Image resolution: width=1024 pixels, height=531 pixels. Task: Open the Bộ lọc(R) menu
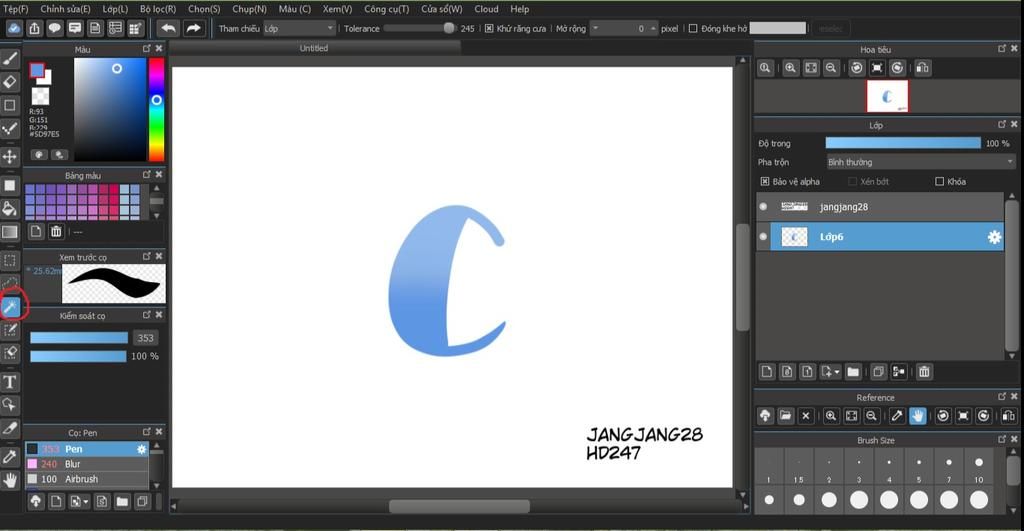coord(157,9)
